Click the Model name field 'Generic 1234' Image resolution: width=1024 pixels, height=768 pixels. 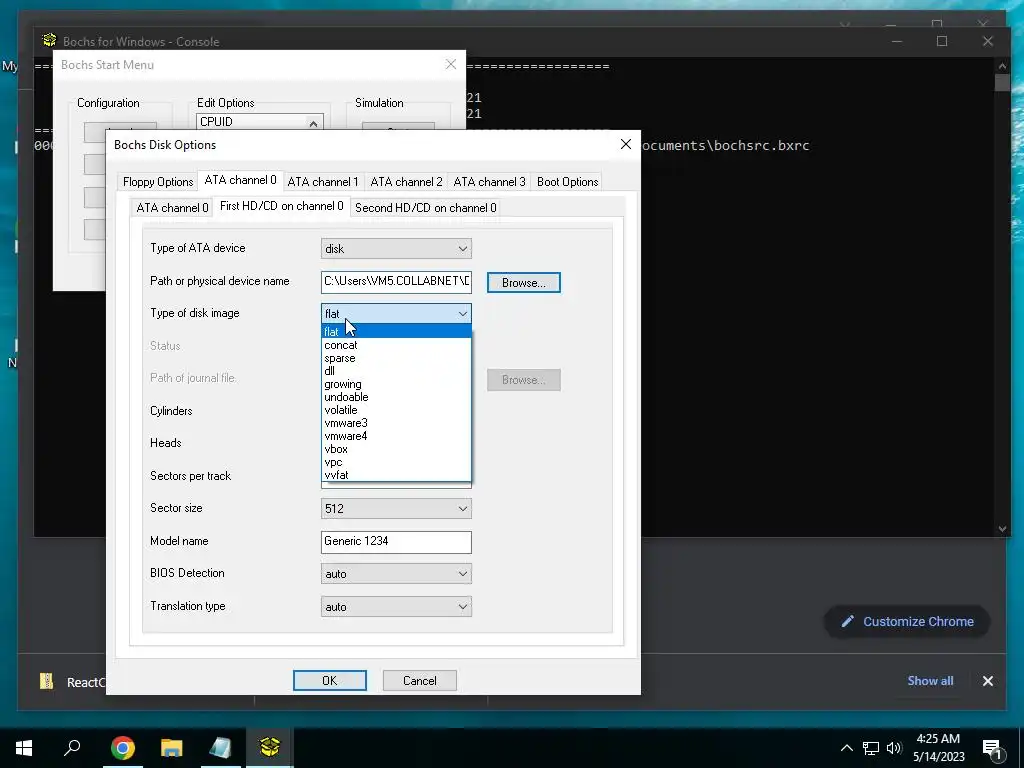(x=396, y=541)
